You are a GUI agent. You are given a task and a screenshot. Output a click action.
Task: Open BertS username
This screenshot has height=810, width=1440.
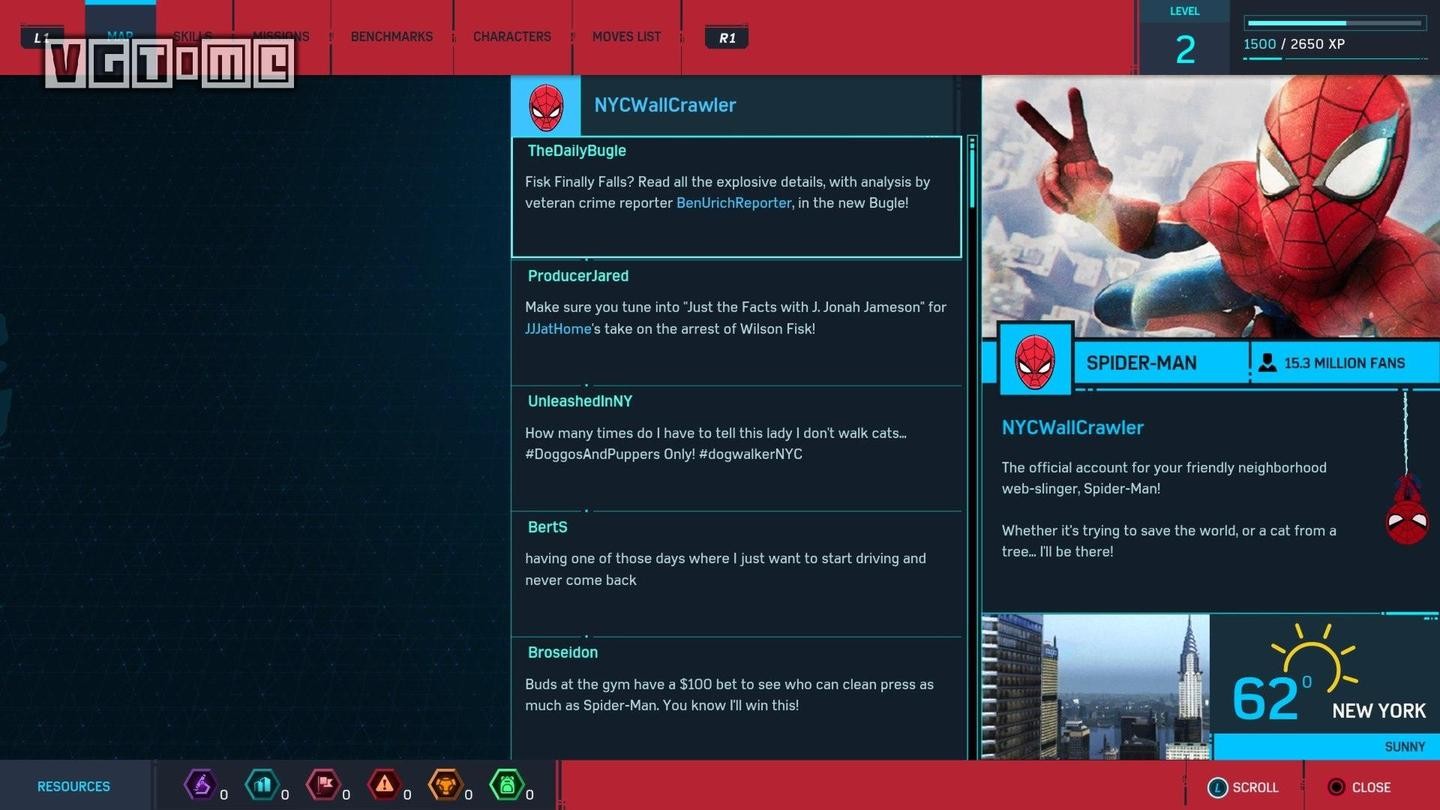pyautogui.click(x=548, y=527)
